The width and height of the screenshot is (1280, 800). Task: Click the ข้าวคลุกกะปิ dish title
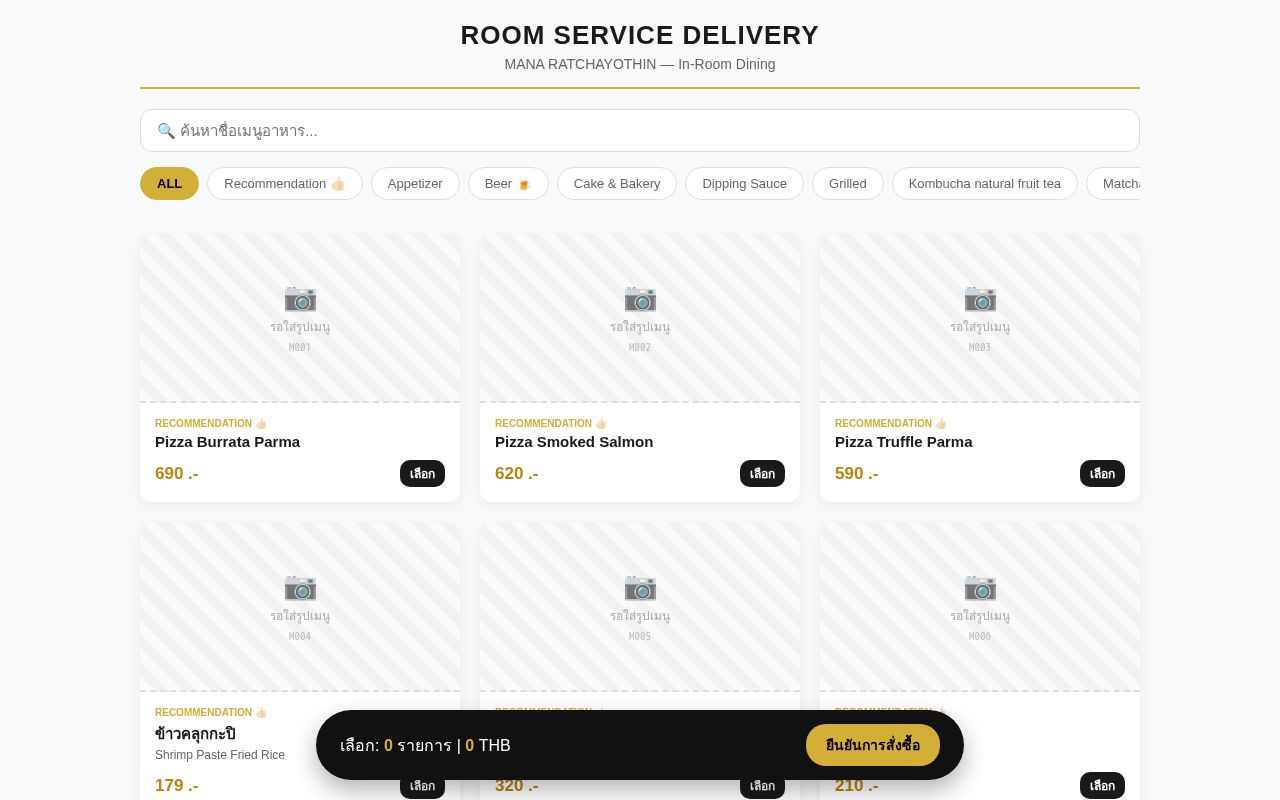point(195,734)
